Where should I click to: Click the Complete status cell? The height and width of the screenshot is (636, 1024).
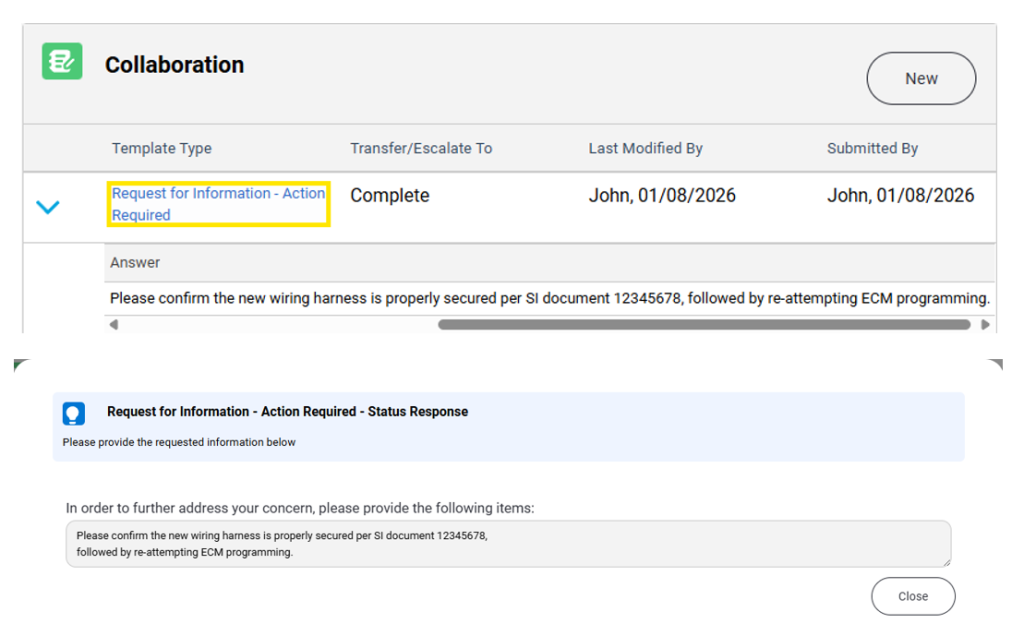pyautogui.click(x=390, y=196)
